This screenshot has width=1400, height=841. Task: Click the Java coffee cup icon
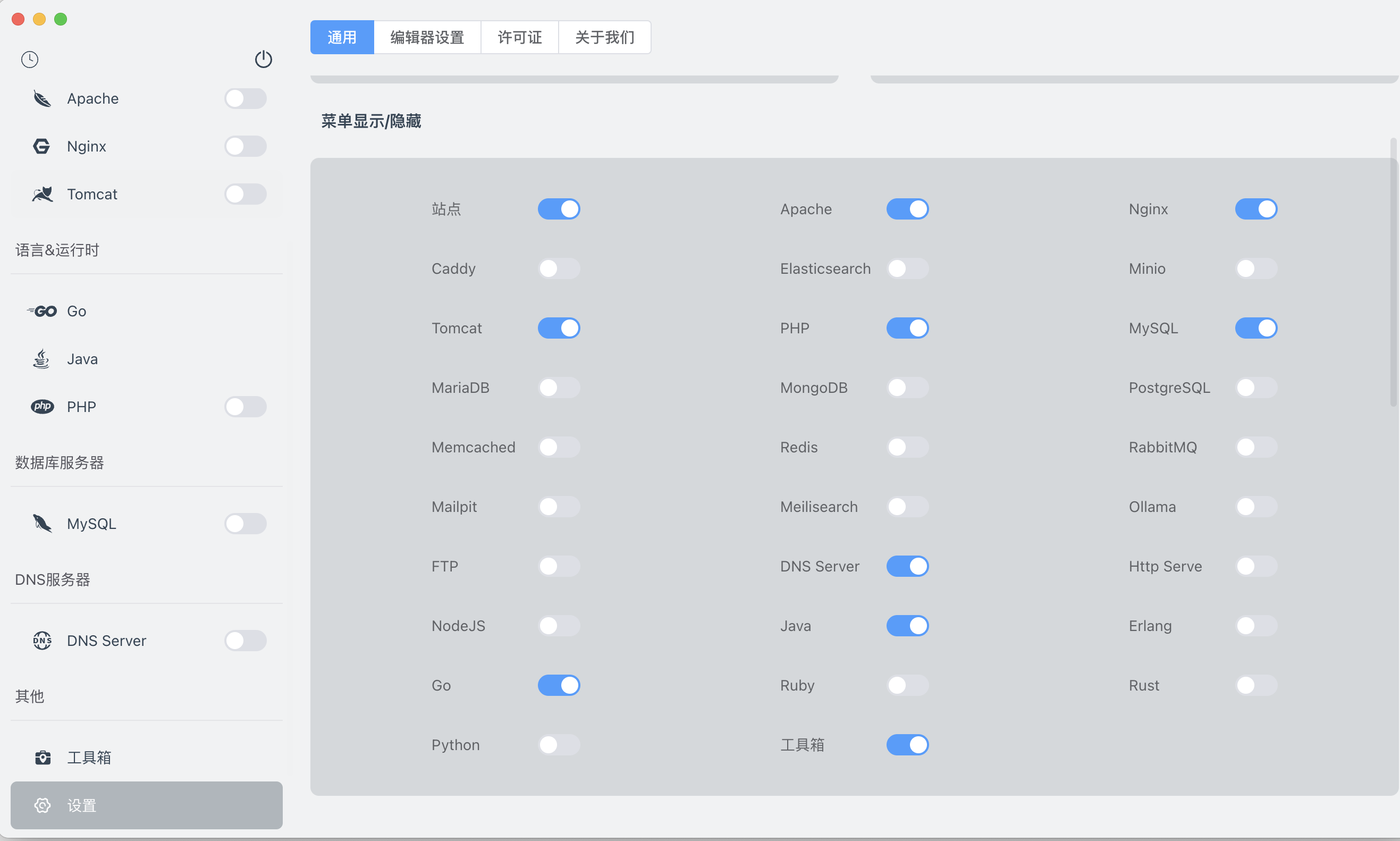(x=42, y=359)
